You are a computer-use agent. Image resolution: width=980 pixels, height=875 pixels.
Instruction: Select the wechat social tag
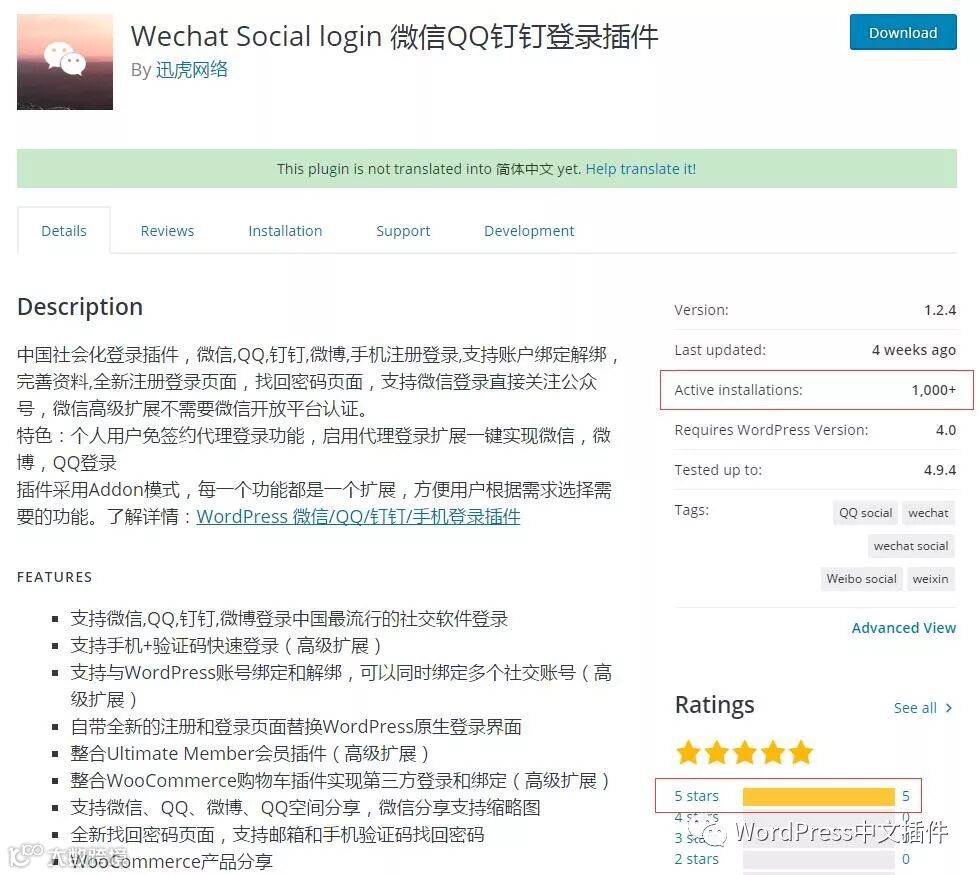pos(911,546)
